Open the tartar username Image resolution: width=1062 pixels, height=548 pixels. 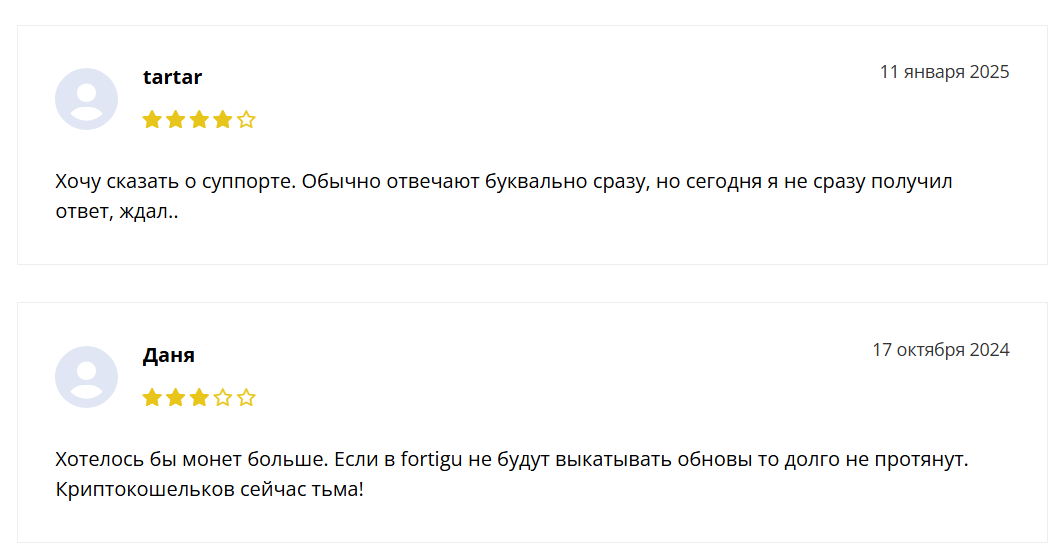[x=172, y=77]
